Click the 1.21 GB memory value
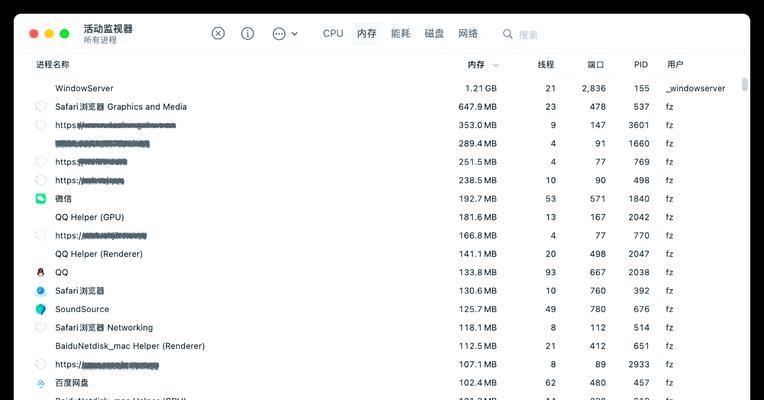 point(481,88)
